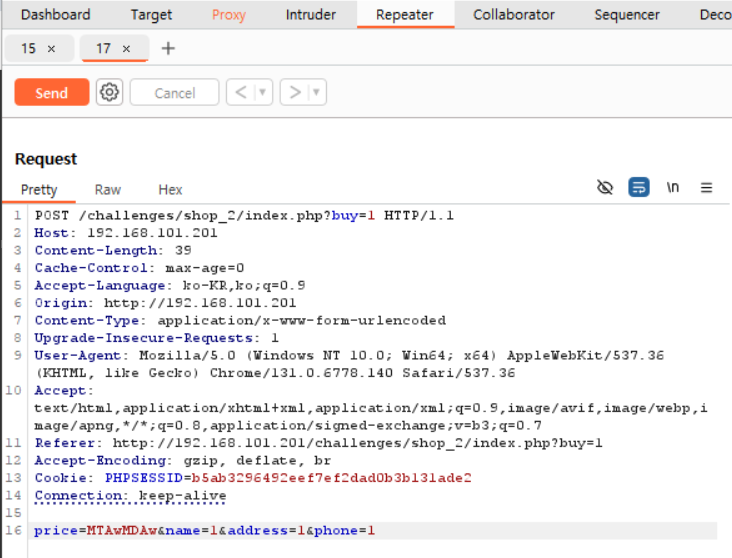Expand the back history dropdown arrow
The height and width of the screenshot is (558, 732).
(263, 92)
